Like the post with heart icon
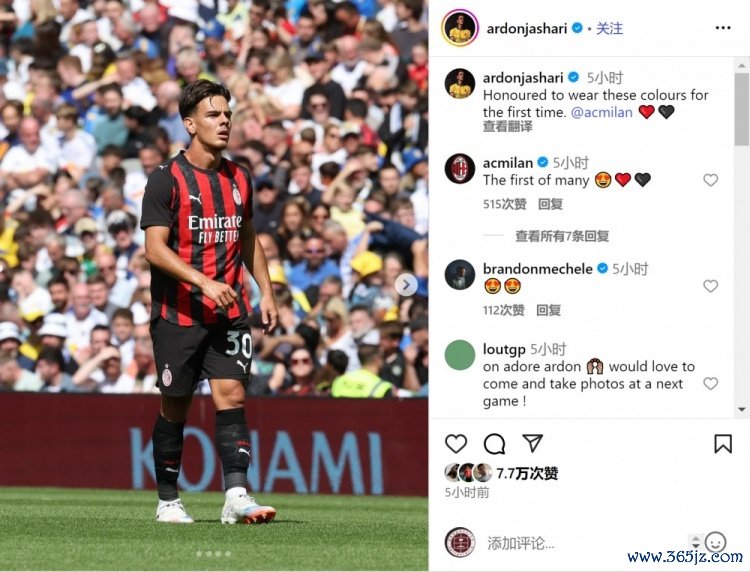The image size is (750, 572). point(456,443)
